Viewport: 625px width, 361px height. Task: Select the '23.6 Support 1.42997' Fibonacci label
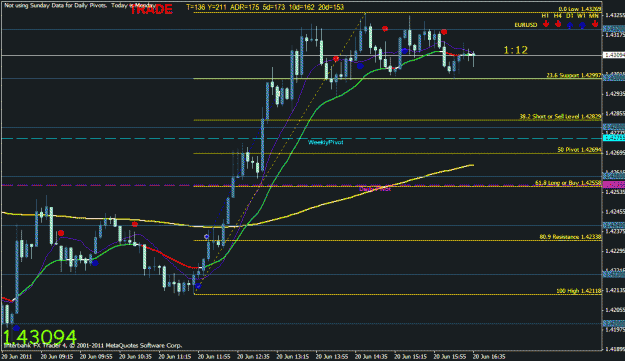coord(574,75)
